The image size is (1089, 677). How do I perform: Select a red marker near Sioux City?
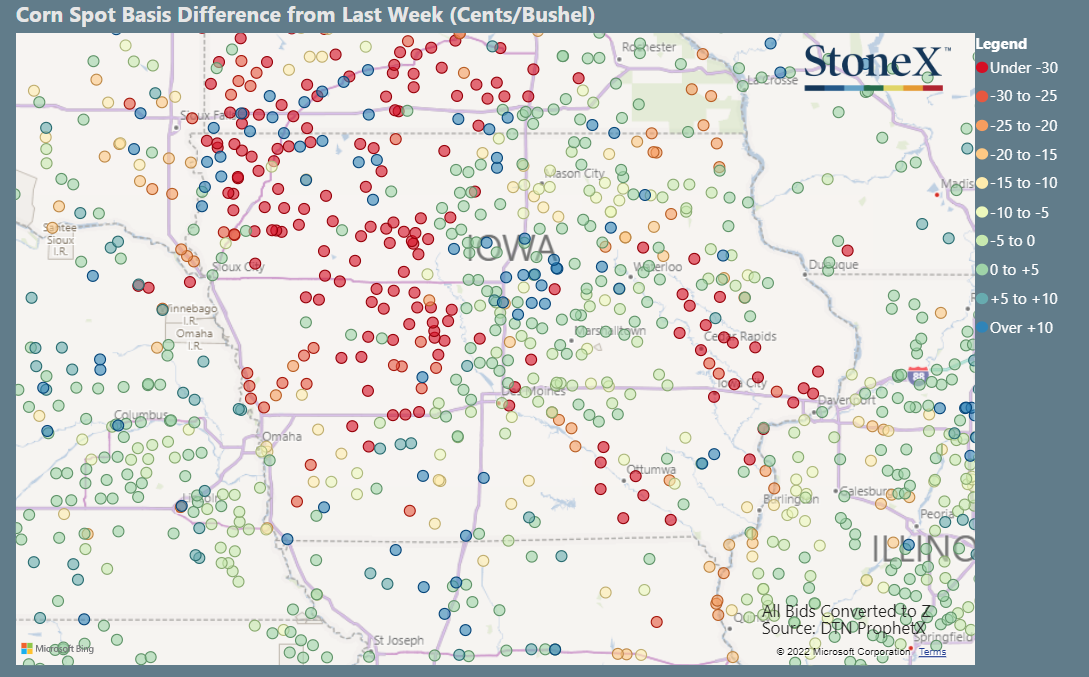pyautogui.click(x=255, y=264)
